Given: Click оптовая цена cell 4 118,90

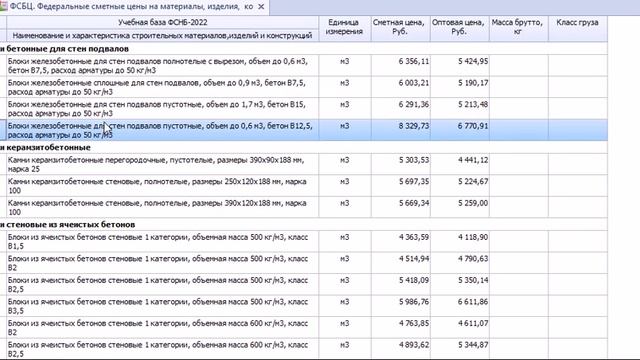Looking at the screenshot, I should click(460, 242).
